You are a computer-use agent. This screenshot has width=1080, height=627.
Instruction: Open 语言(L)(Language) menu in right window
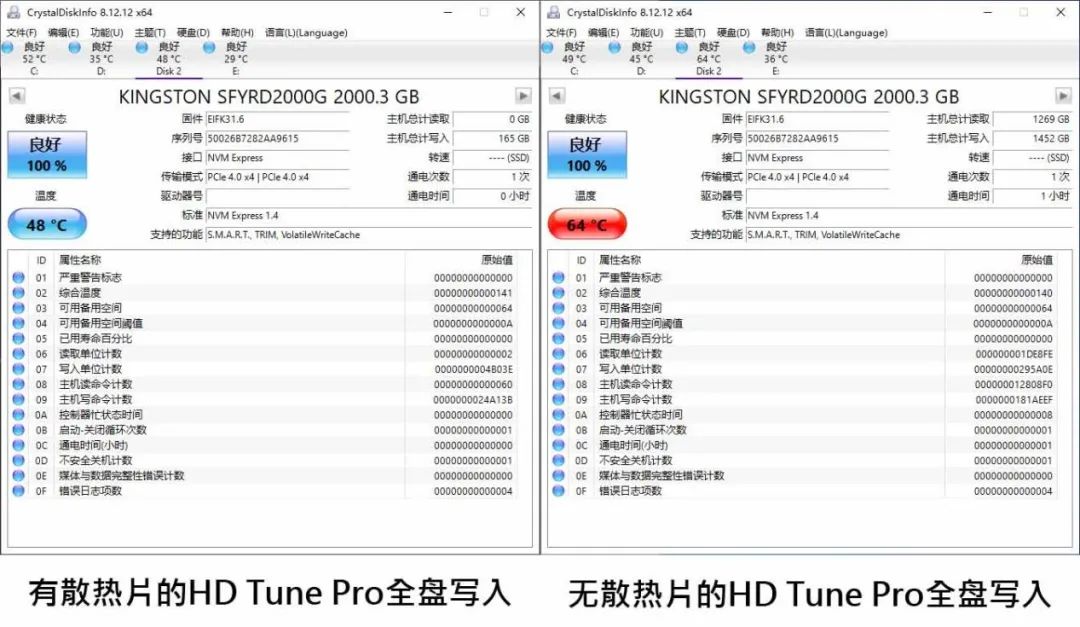tap(846, 32)
